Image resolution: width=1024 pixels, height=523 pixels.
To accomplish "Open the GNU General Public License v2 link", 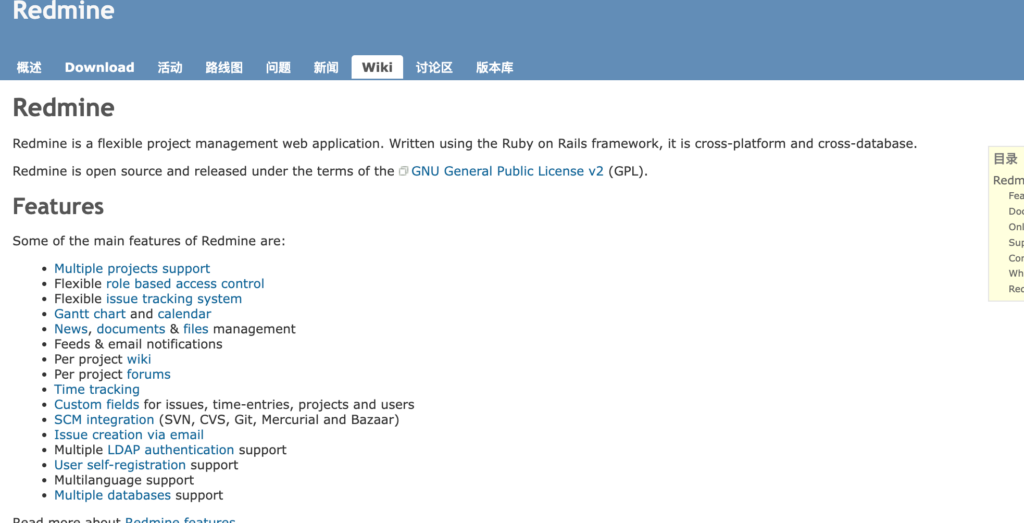I will (507, 171).
